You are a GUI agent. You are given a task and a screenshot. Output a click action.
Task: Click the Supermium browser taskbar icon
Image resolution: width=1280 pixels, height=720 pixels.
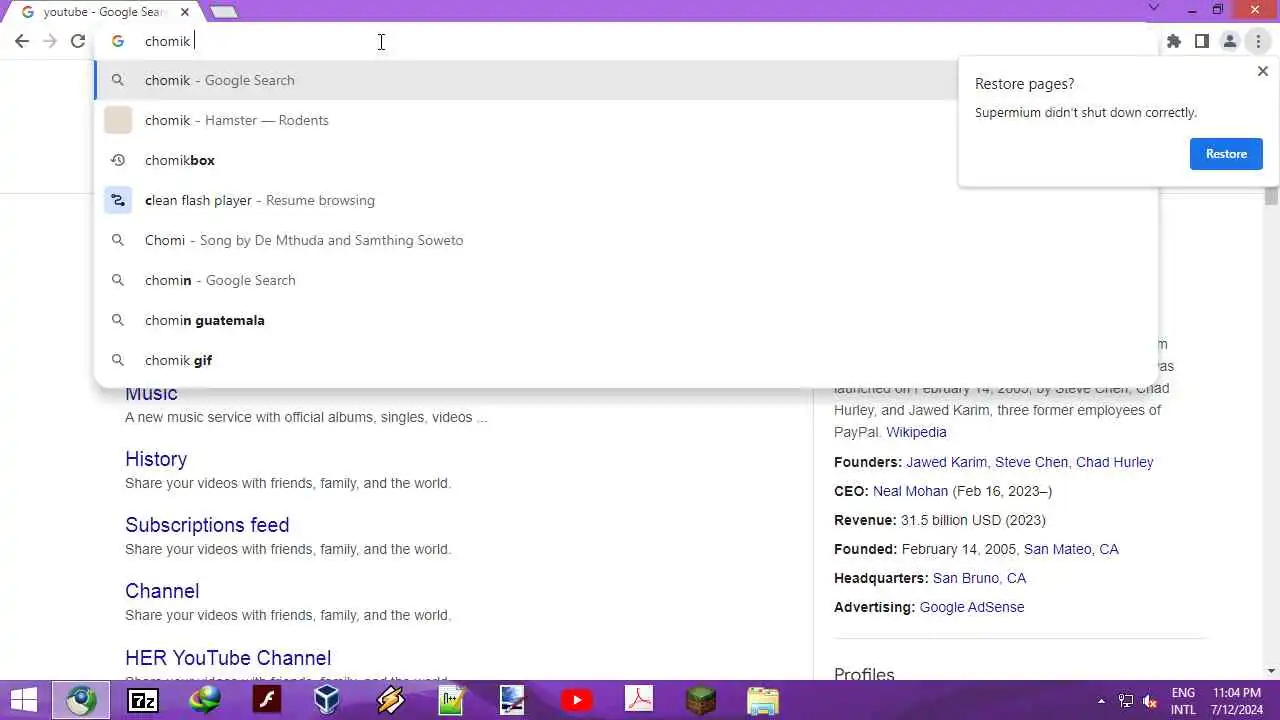point(82,700)
